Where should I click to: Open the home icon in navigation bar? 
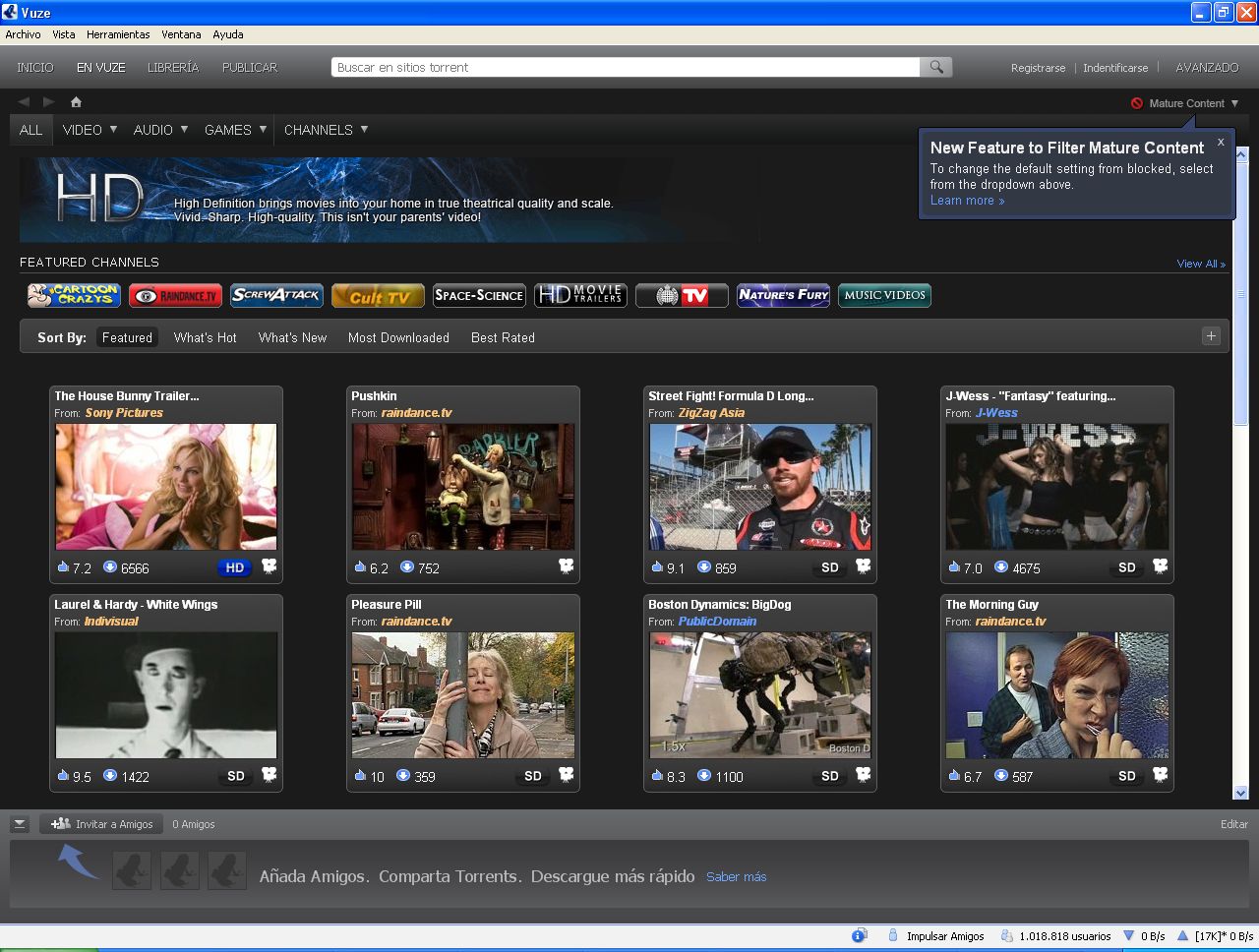click(76, 101)
